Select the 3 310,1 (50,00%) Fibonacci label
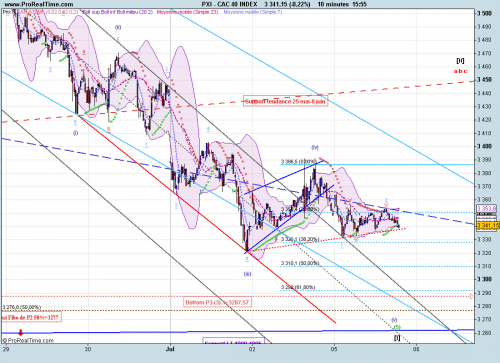Screen dimensions: 500x363 [x=300, y=263]
